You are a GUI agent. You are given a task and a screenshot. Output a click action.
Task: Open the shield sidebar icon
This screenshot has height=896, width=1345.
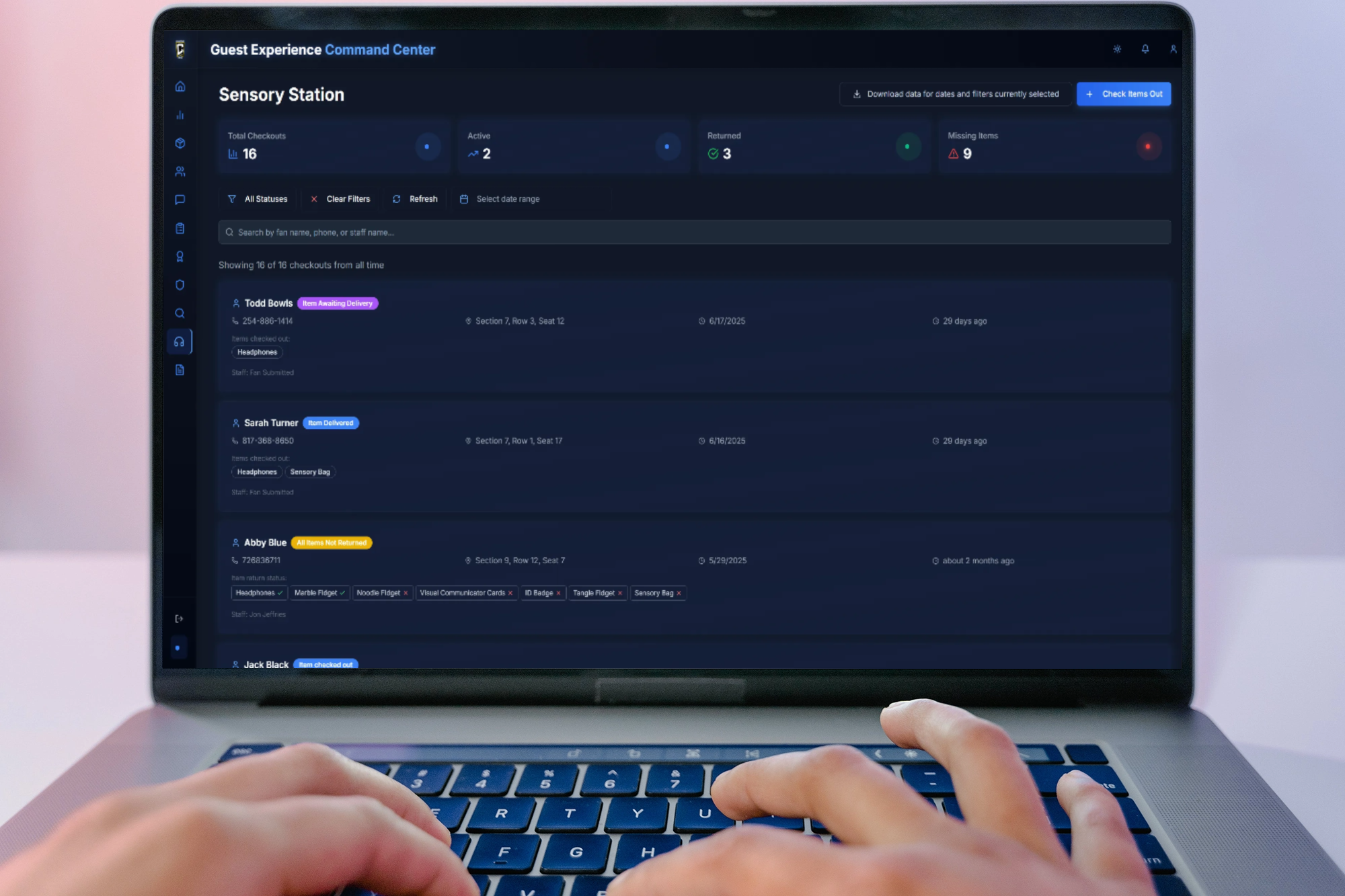point(180,285)
